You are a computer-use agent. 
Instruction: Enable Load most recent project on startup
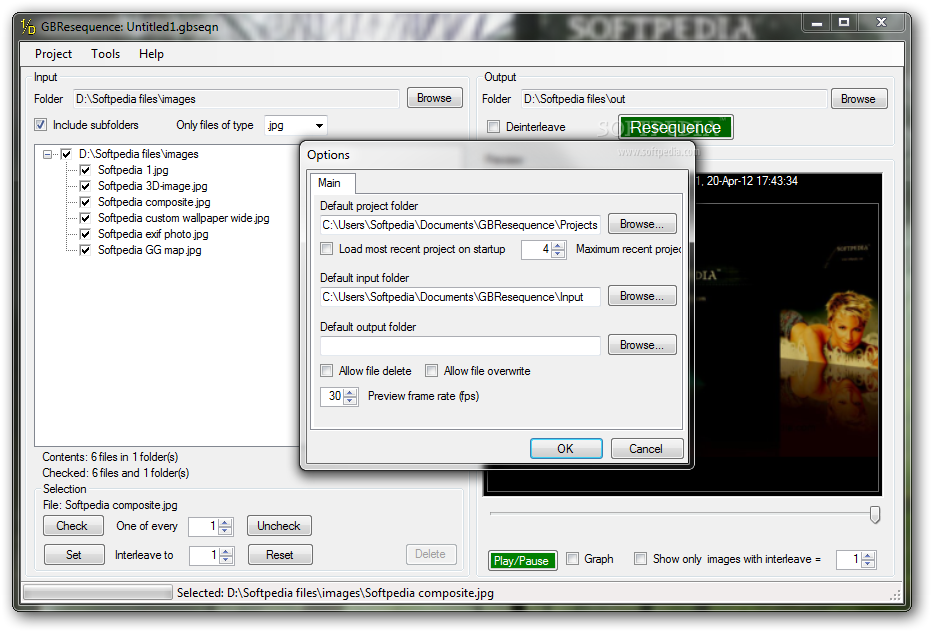coord(326,249)
